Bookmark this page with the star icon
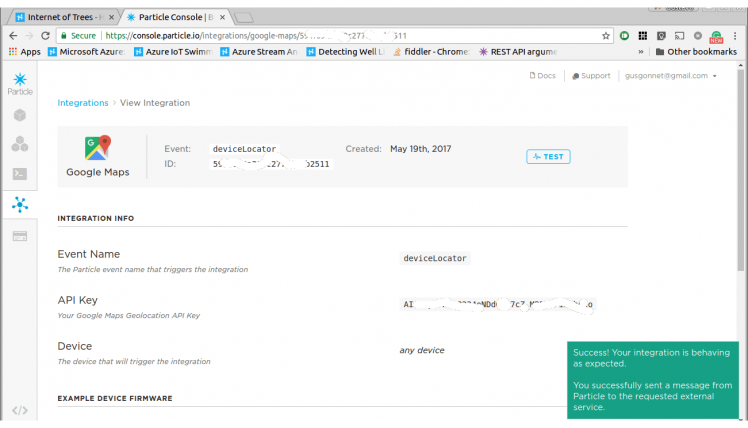The height and width of the screenshot is (428, 748). (x=605, y=36)
